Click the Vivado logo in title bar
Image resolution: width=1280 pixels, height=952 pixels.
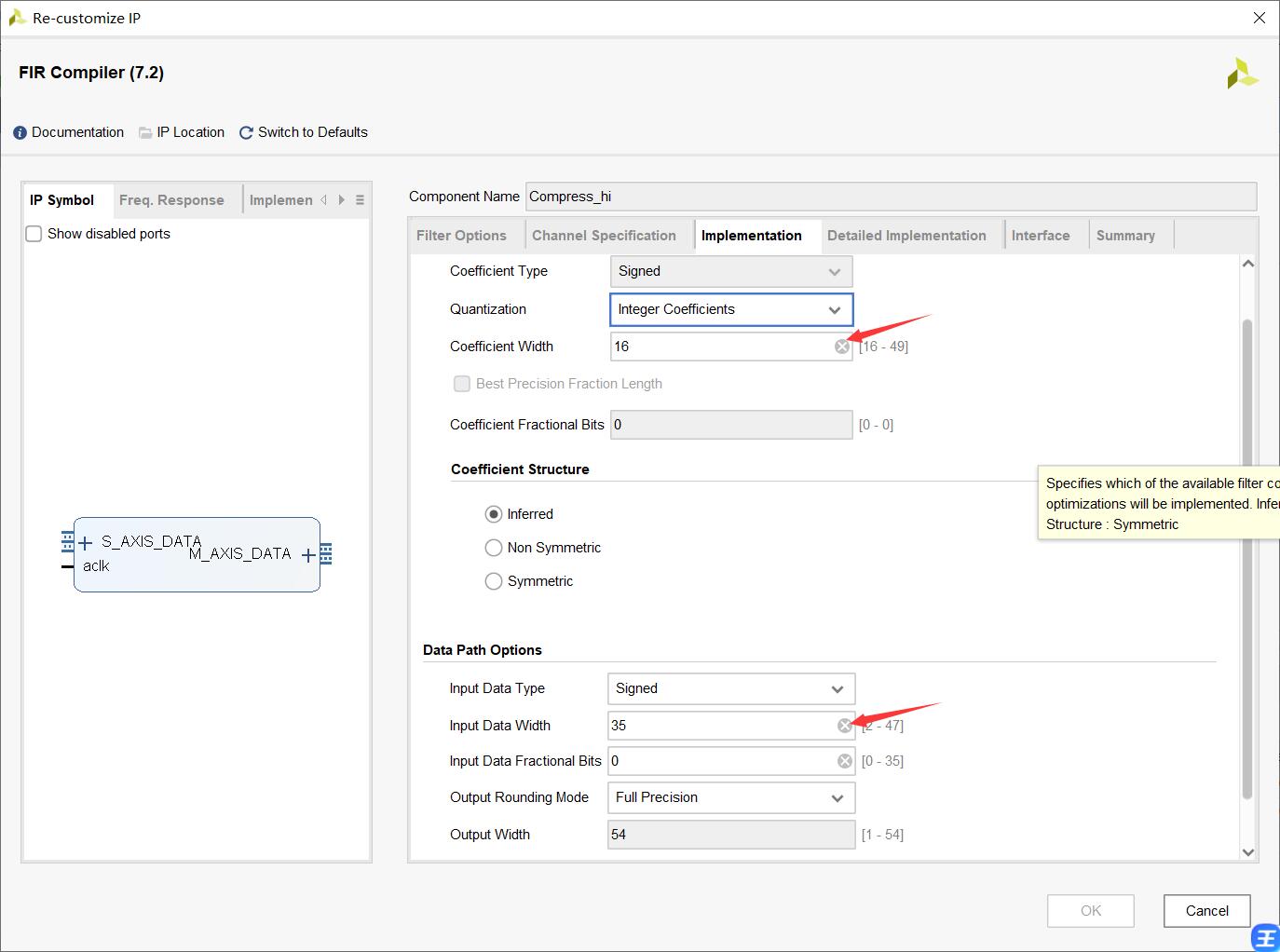pyautogui.click(x=16, y=18)
